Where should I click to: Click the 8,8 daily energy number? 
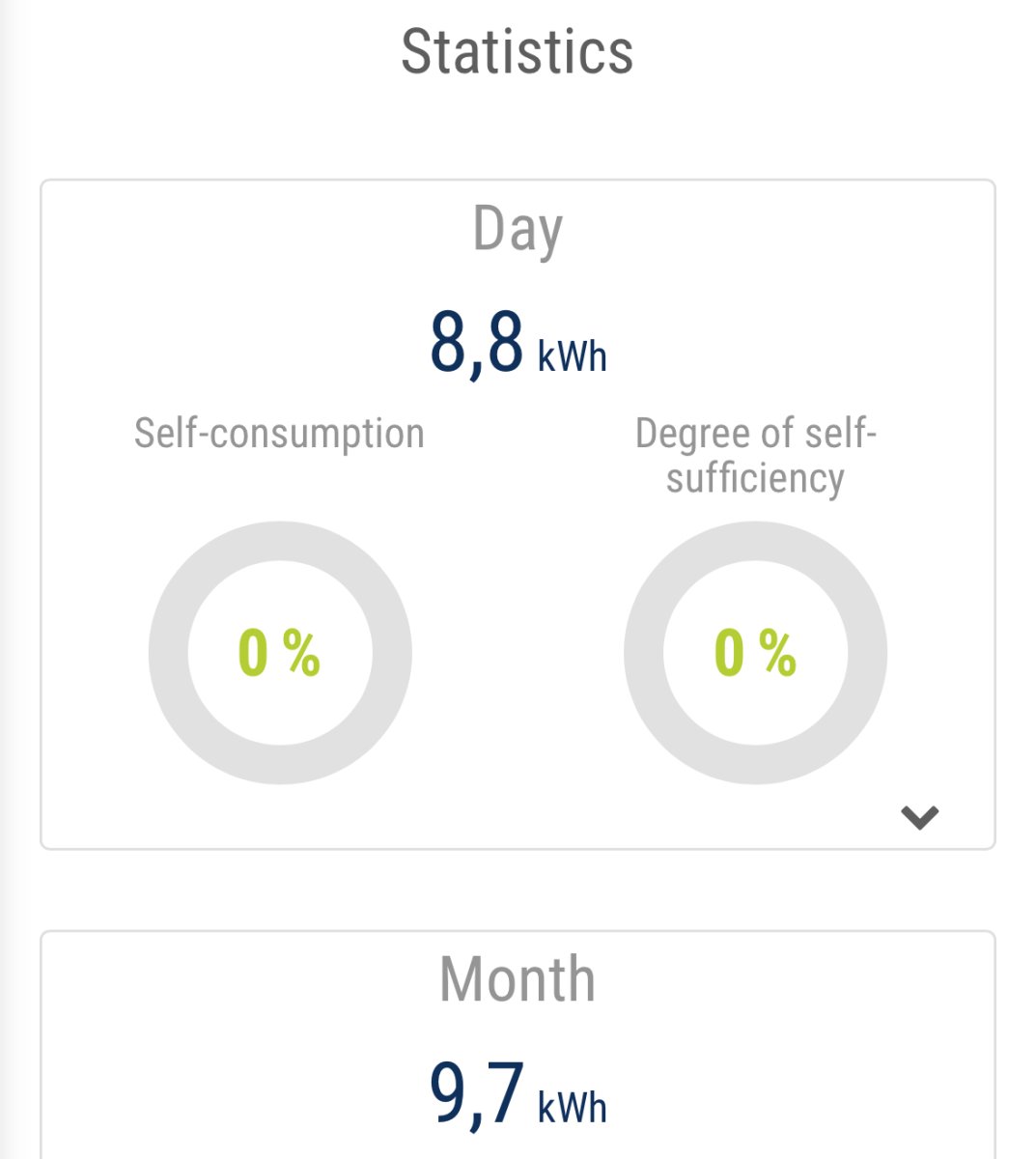[476, 343]
